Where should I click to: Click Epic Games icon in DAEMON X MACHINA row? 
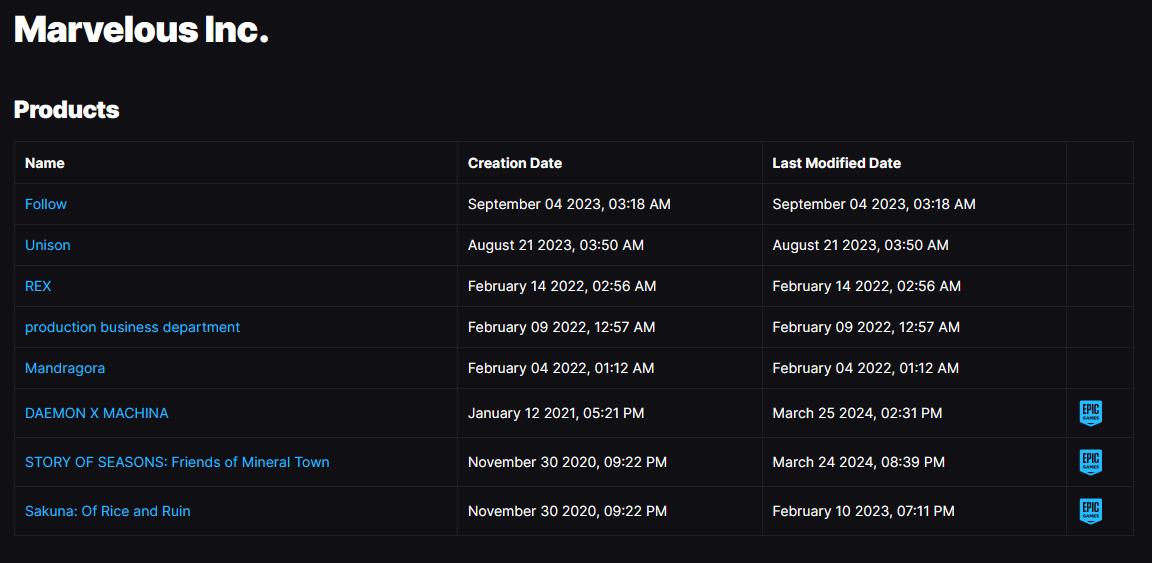(x=1090, y=413)
